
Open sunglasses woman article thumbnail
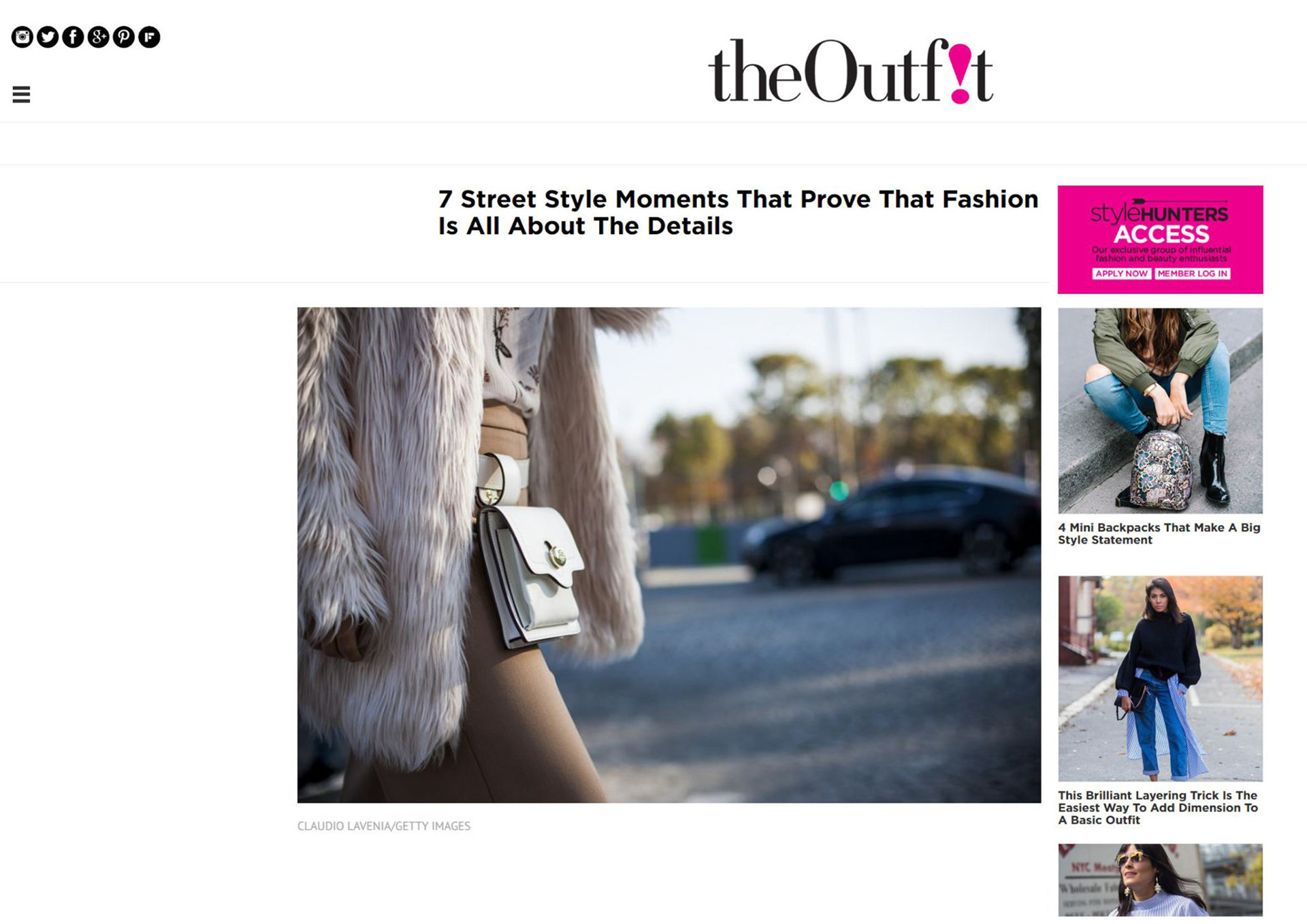coord(1160,880)
